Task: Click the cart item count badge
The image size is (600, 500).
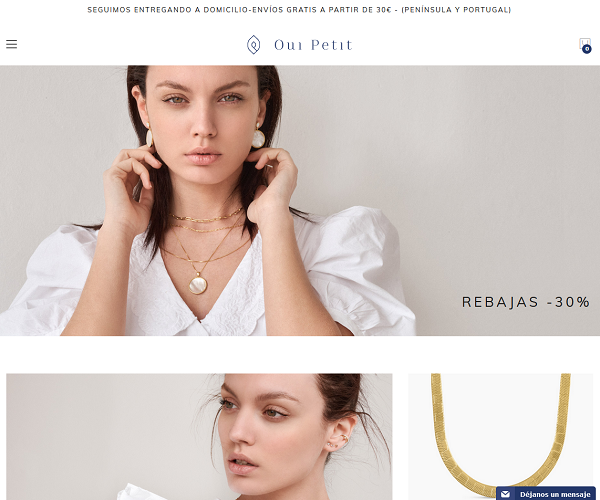Action: [x=587, y=49]
